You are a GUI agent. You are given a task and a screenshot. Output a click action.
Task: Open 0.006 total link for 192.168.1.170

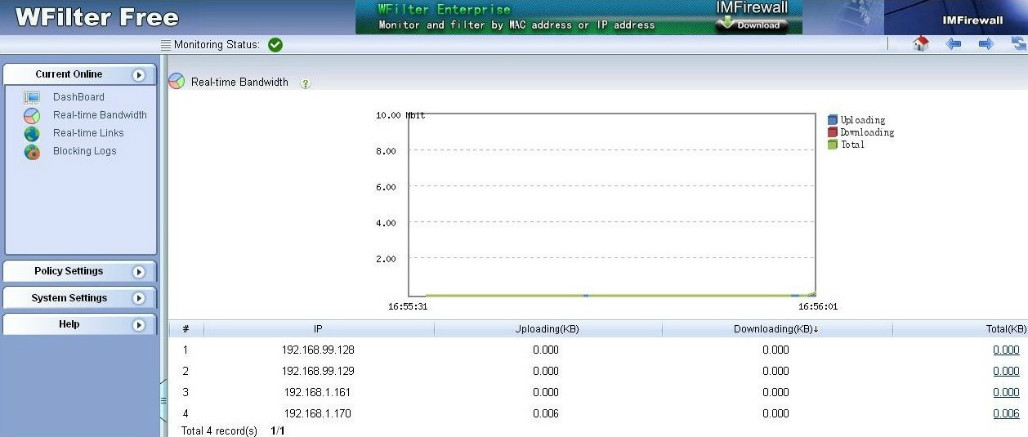click(x=1006, y=414)
